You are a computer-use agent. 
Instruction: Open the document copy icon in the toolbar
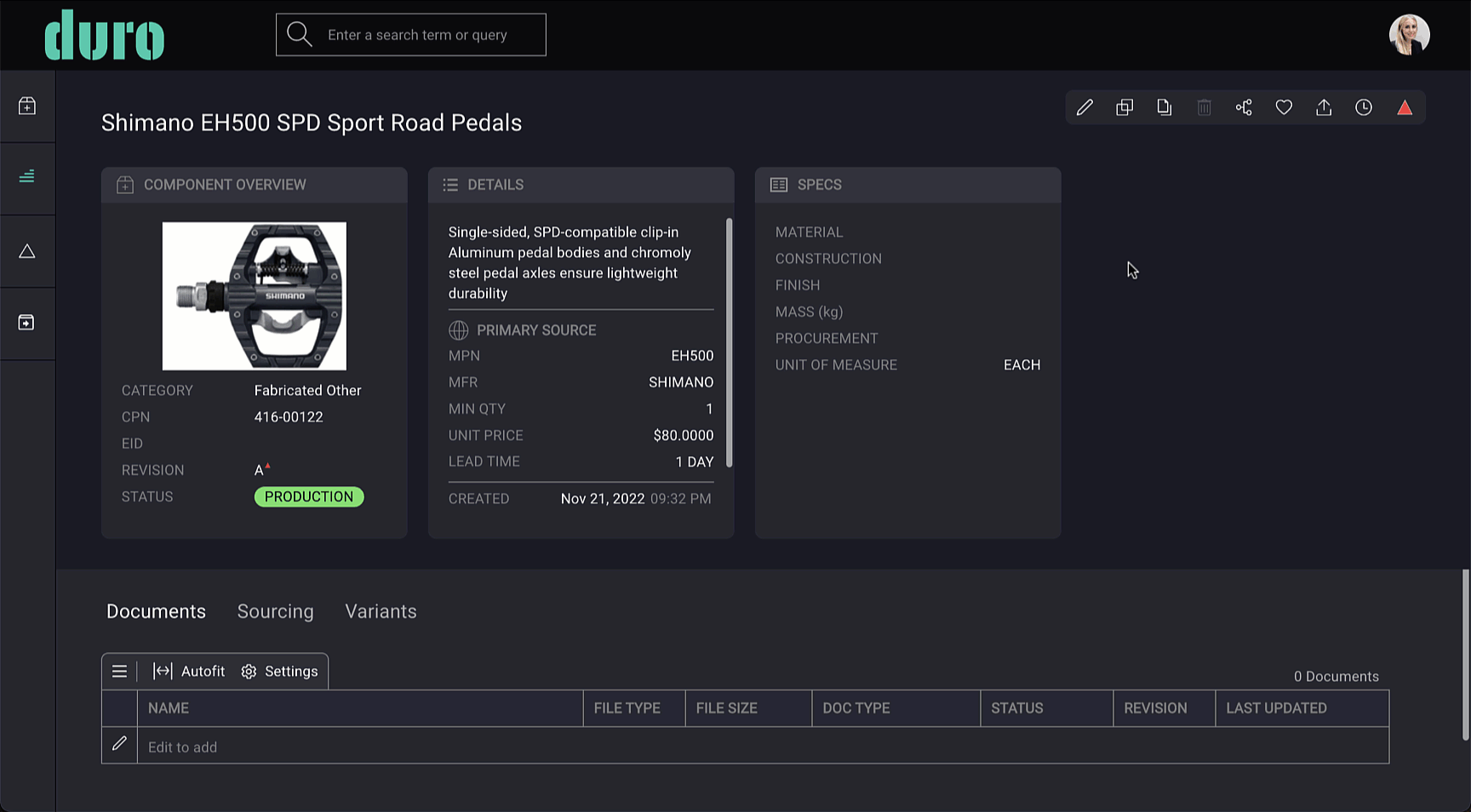pyautogui.click(x=1164, y=107)
